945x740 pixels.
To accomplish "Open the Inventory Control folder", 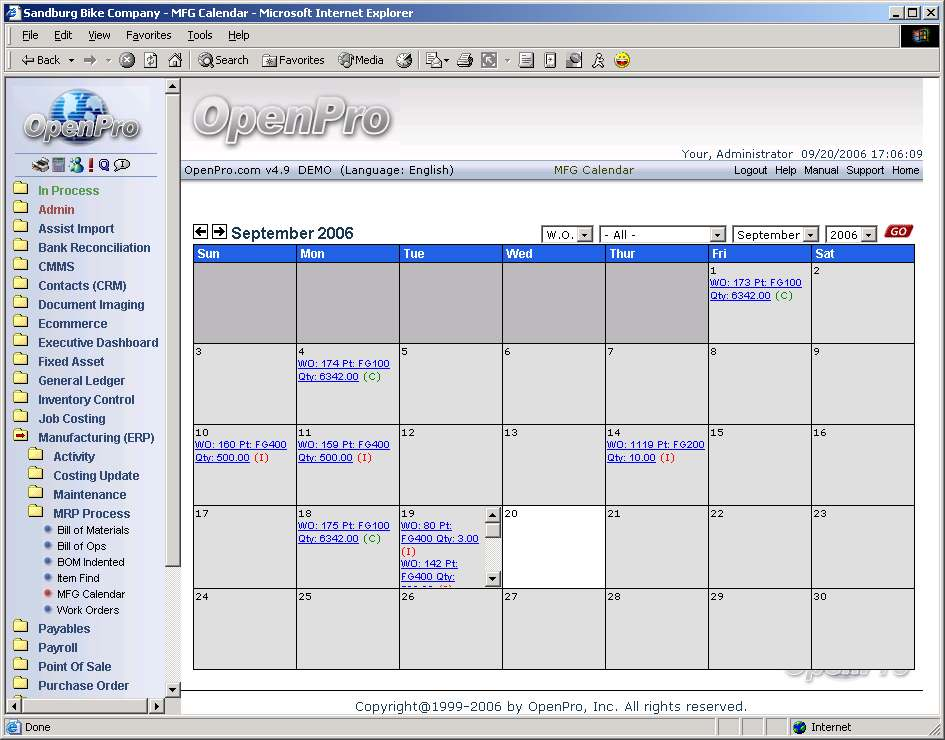I will [86, 399].
